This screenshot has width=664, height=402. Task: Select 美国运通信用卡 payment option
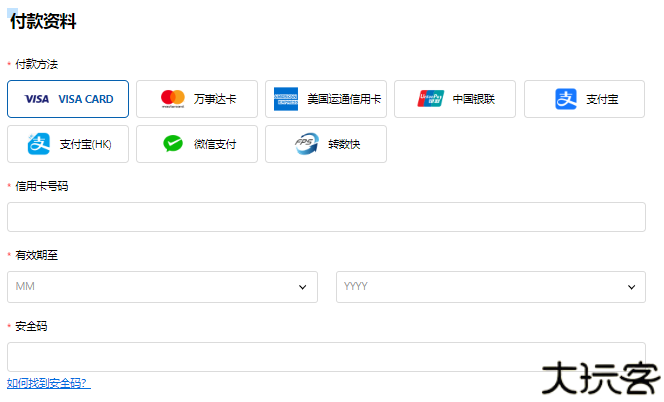(326, 99)
